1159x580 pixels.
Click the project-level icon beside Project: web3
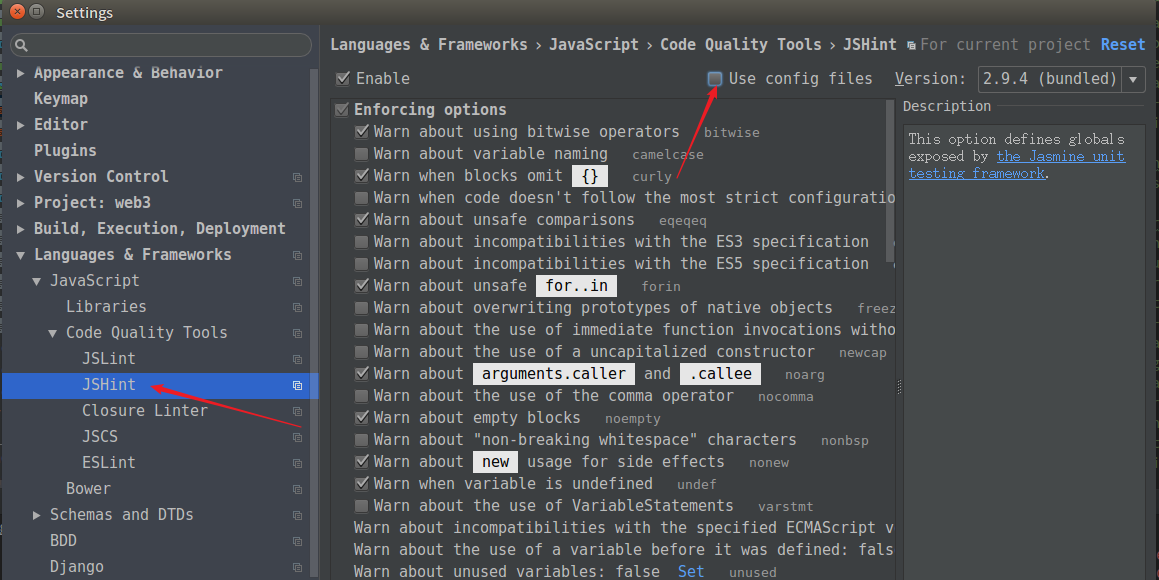(297, 203)
